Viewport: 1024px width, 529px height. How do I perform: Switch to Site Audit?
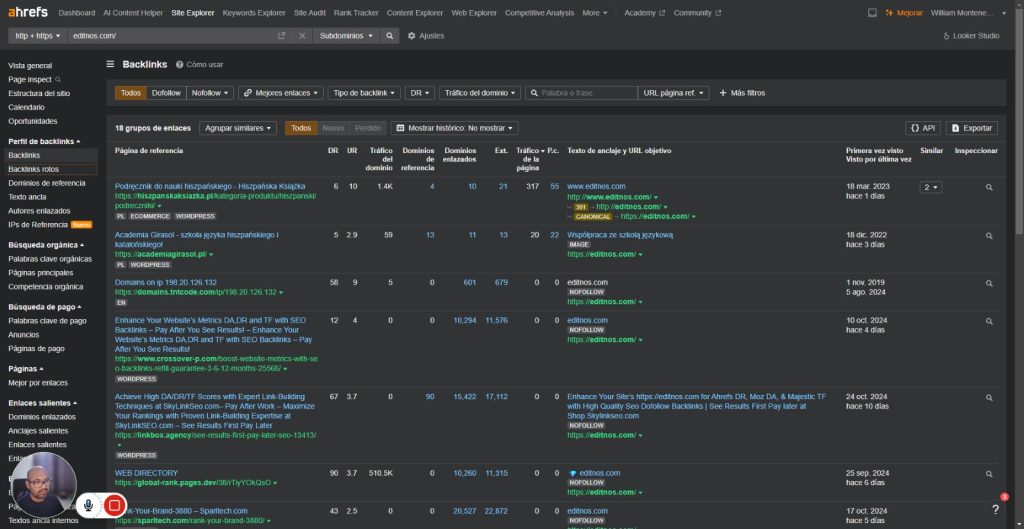click(310, 12)
